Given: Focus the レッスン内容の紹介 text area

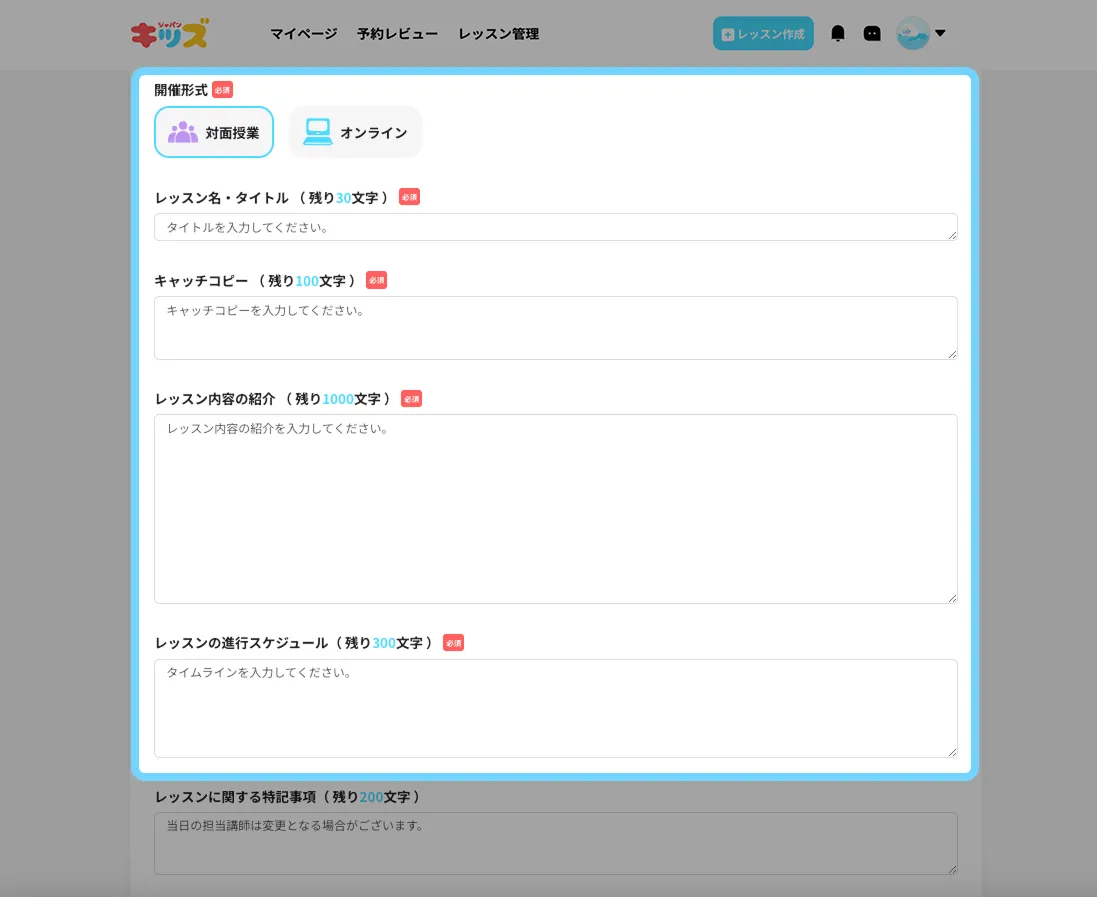Looking at the screenshot, I should click(x=555, y=509).
